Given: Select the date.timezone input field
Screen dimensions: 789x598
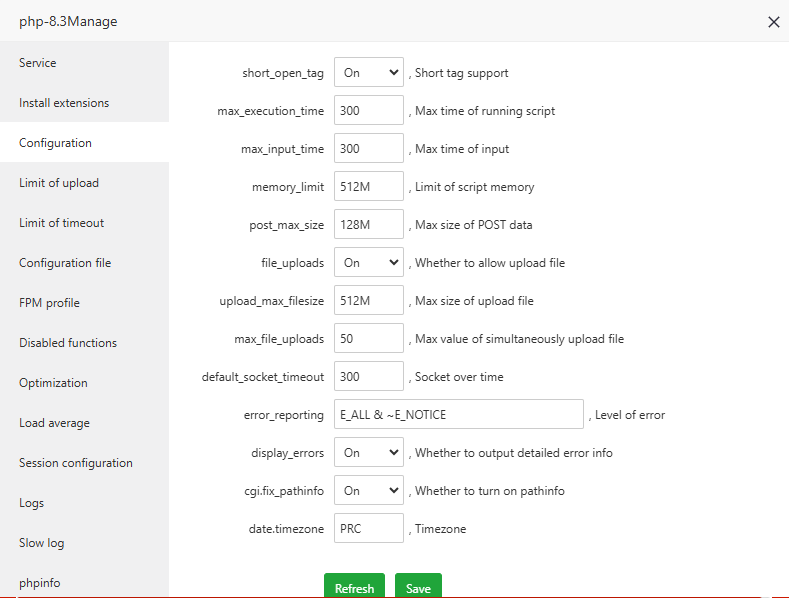Looking at the screenshot, I should (368, 529).
